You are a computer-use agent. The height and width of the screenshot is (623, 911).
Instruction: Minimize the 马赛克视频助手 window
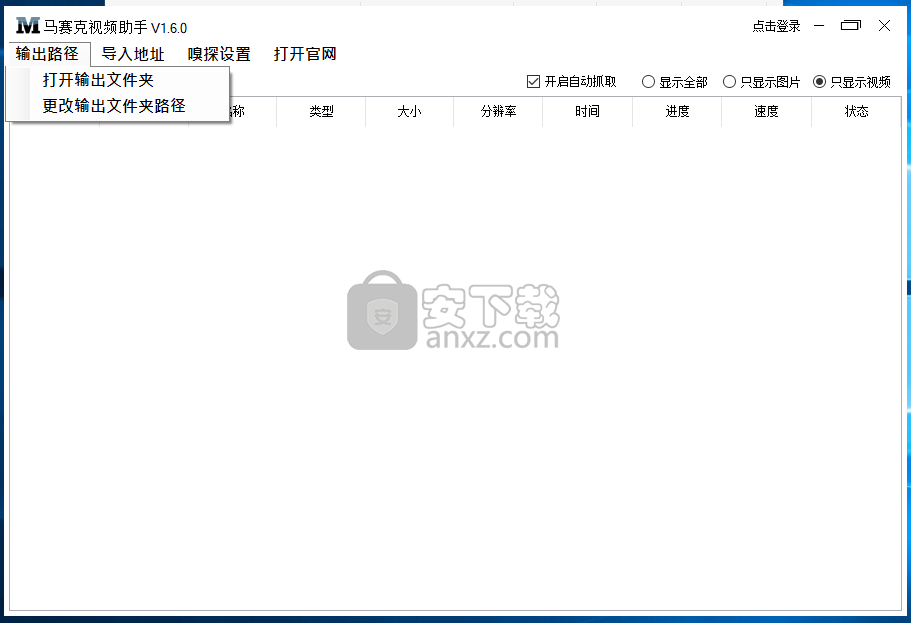click(819, 26)
